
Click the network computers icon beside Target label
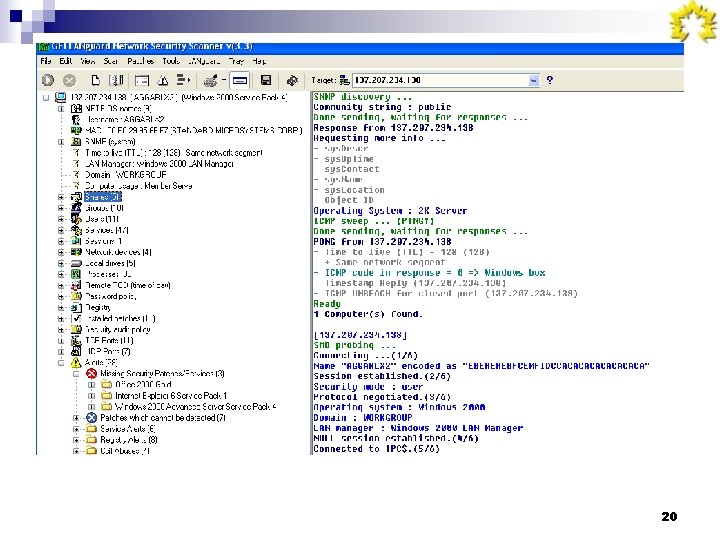point(344,80)
